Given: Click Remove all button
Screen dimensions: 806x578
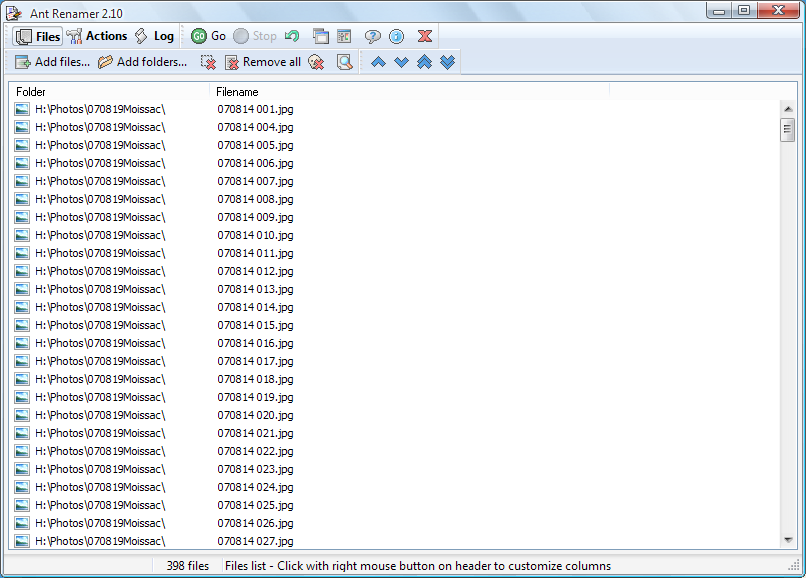Looking at the screenshot, I should tap(263, 62).
